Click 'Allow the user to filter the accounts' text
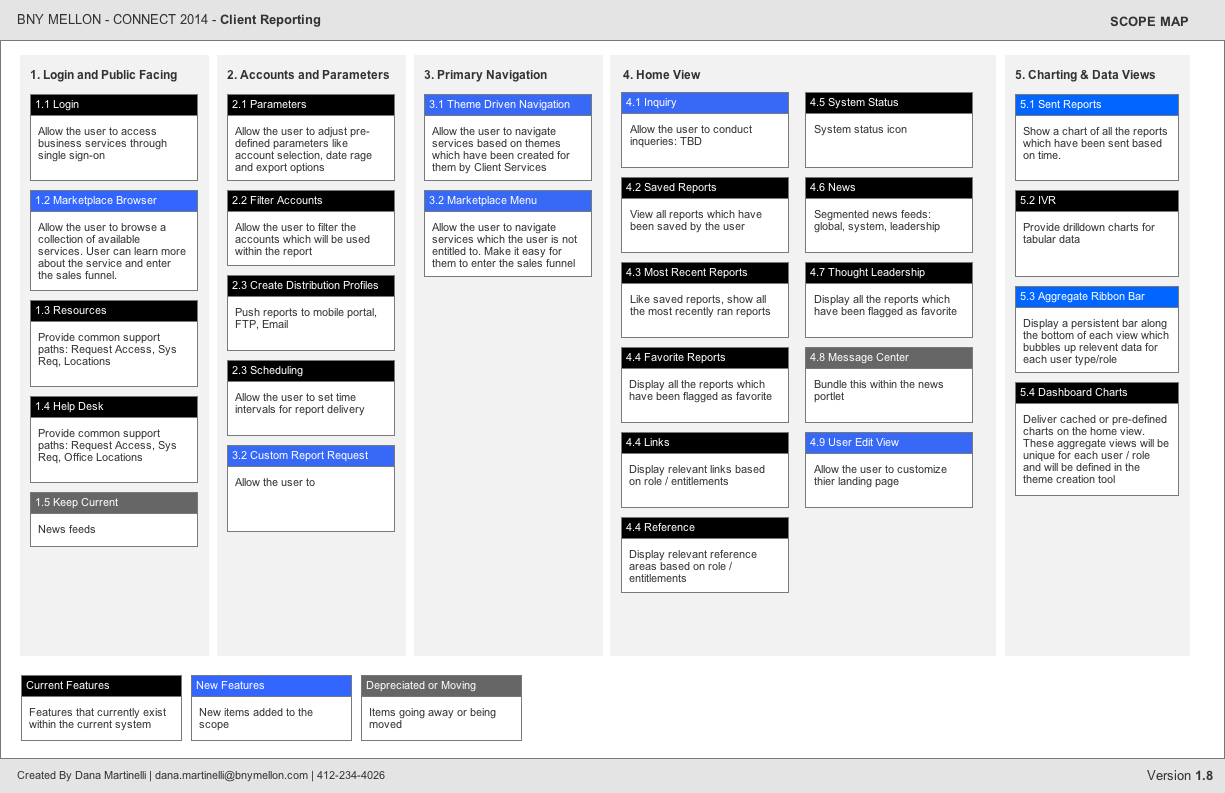Image resolution: width=1225 pixels, height=793 pixels. pyautogui.click(x=303, y=240)
